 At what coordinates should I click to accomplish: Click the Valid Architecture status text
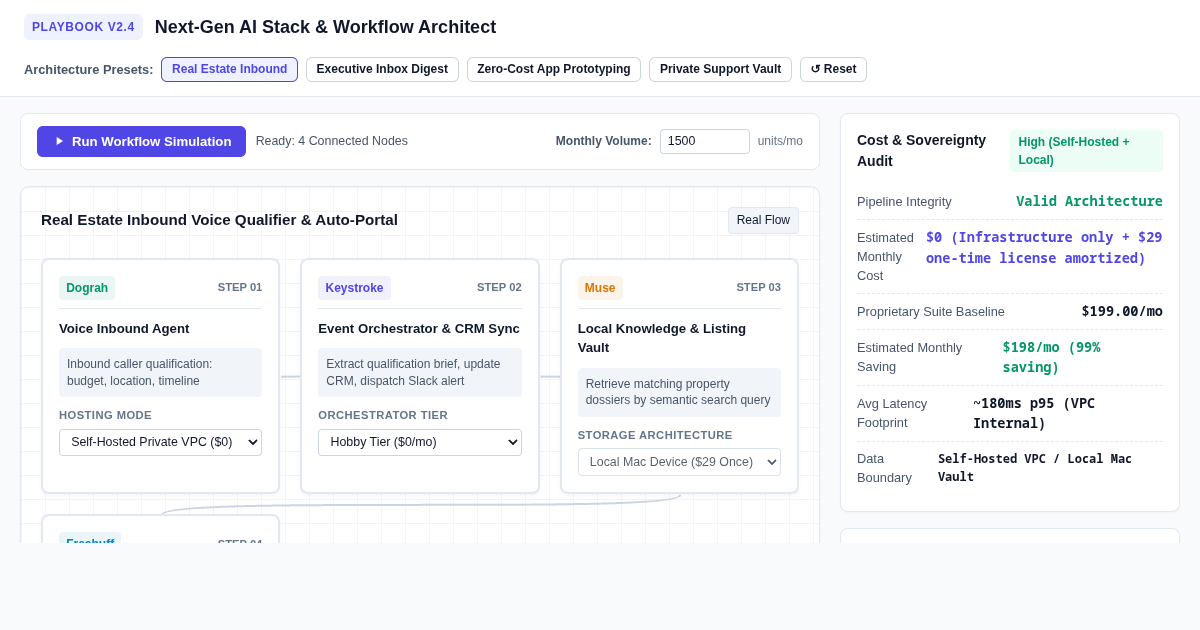[x=1089, y=201]
